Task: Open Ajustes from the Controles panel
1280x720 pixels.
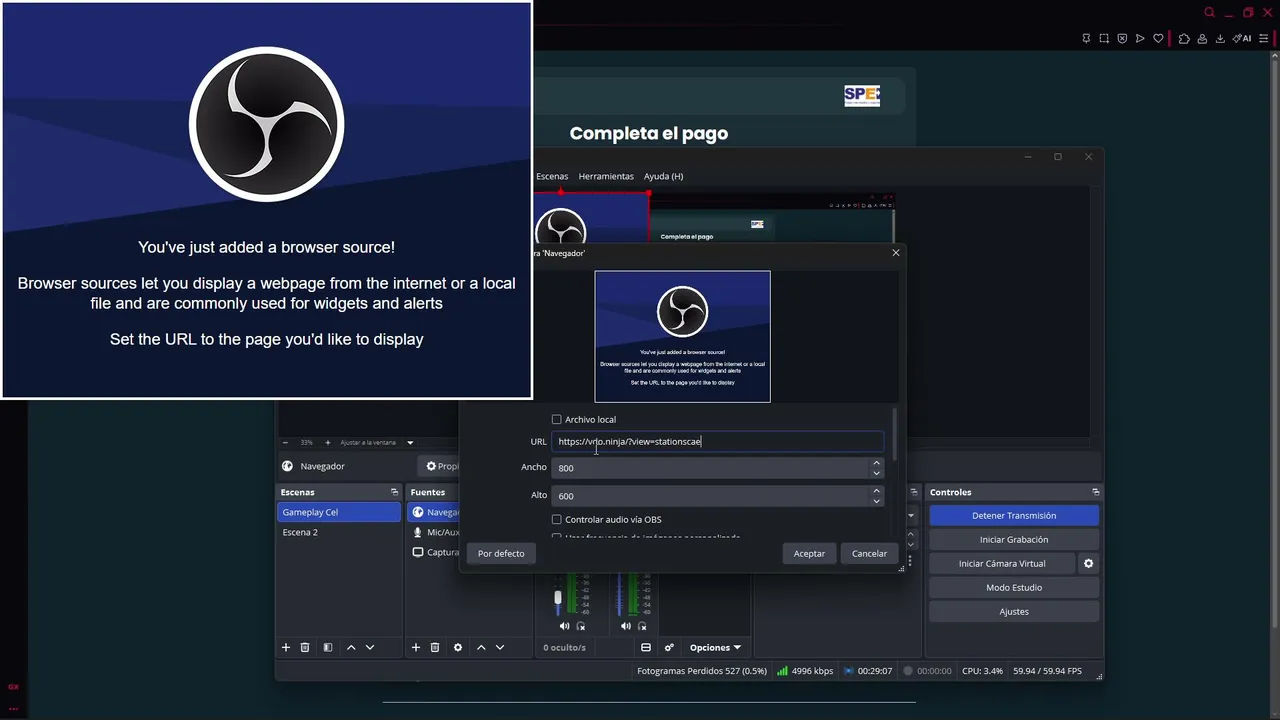Action: pyautogui.click(x=1014, y=612)
